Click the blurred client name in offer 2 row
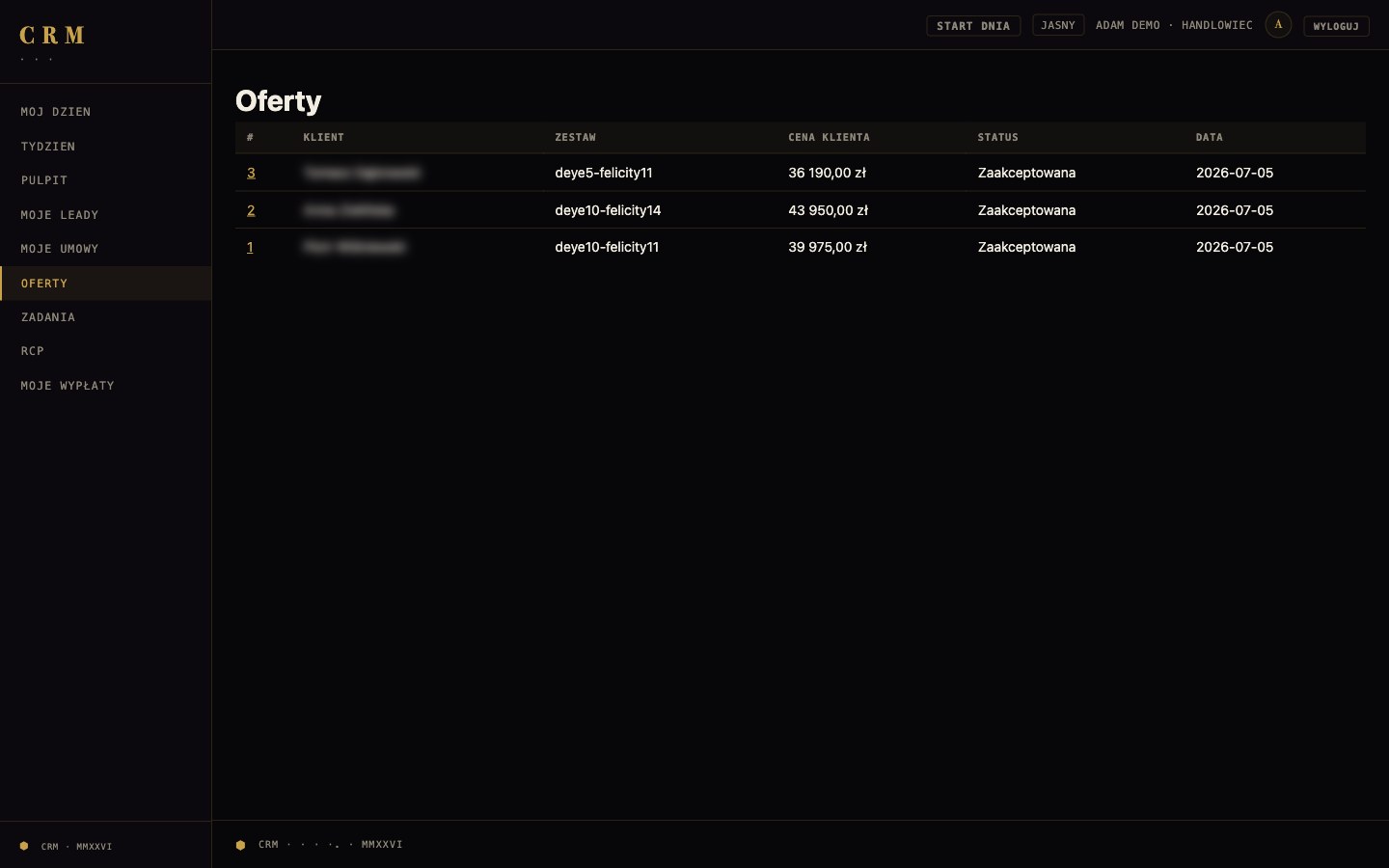This screenshot has width=1389, height=868. pyautogui.click(x=349, y=210)
